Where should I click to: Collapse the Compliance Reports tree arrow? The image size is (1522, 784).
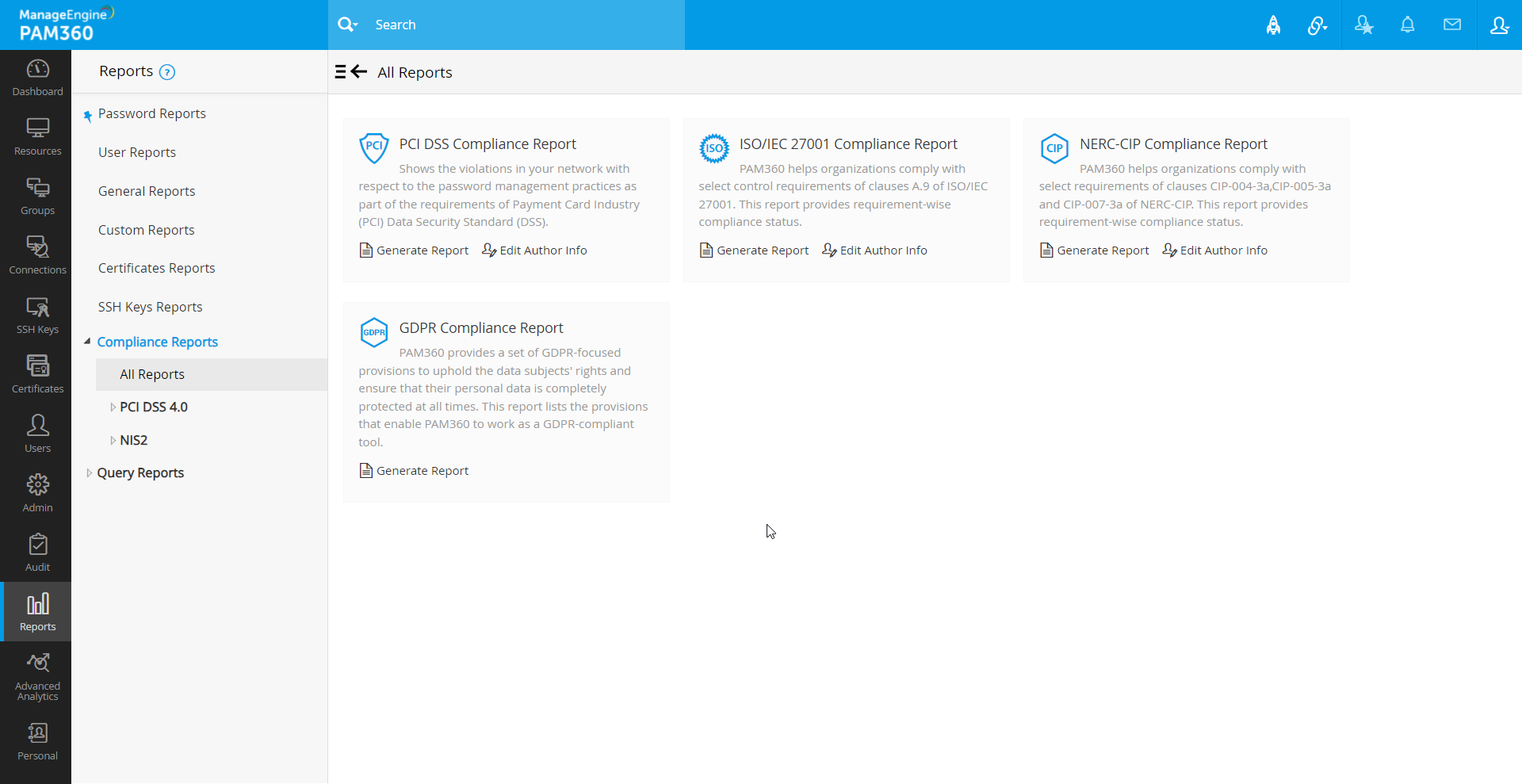coord(87,342)
